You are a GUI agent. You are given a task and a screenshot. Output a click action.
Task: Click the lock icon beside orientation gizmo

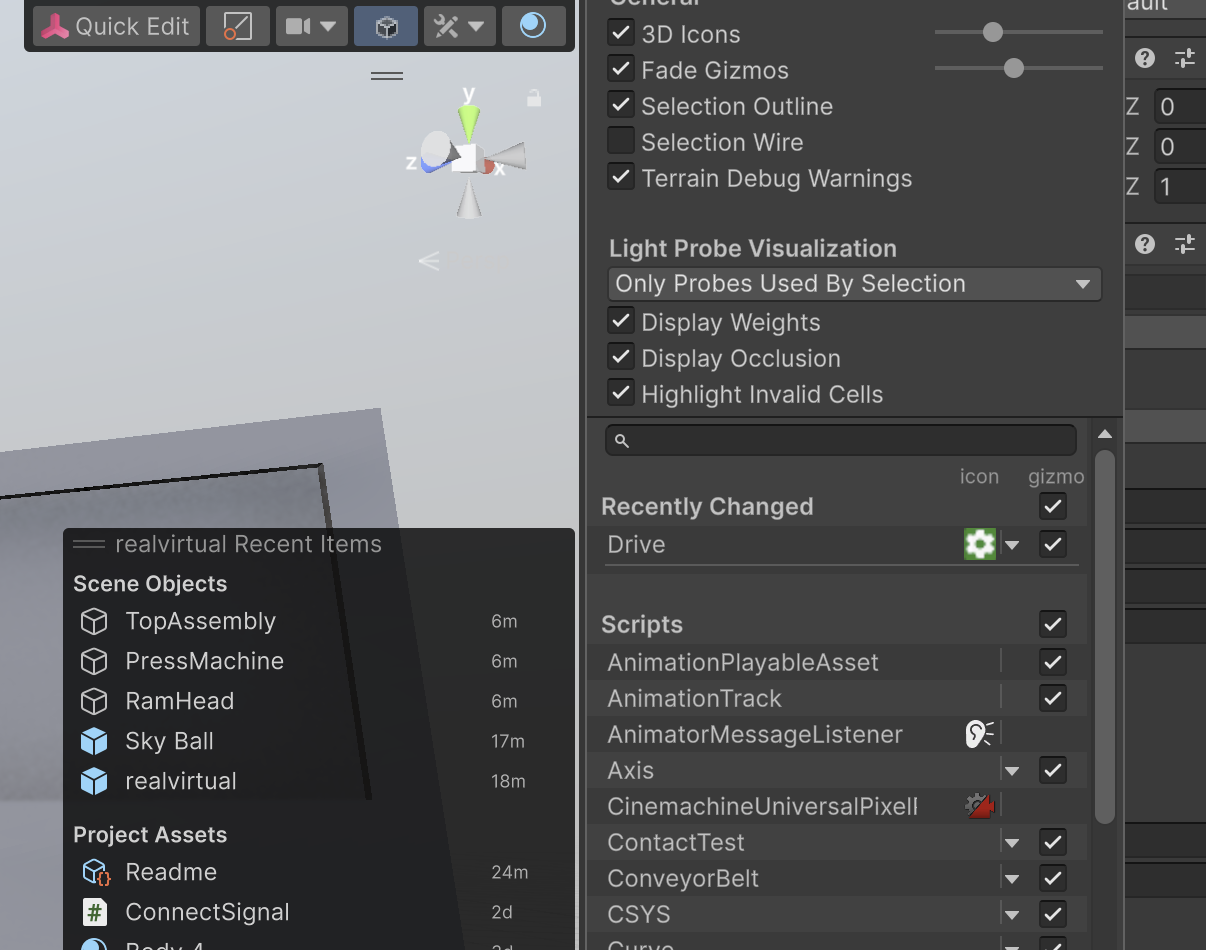click(x=534, y=98)
